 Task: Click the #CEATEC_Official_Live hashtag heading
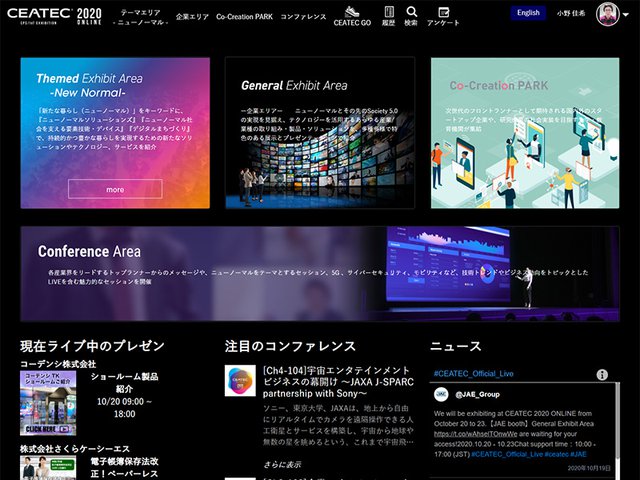click(x=473, y=373)
